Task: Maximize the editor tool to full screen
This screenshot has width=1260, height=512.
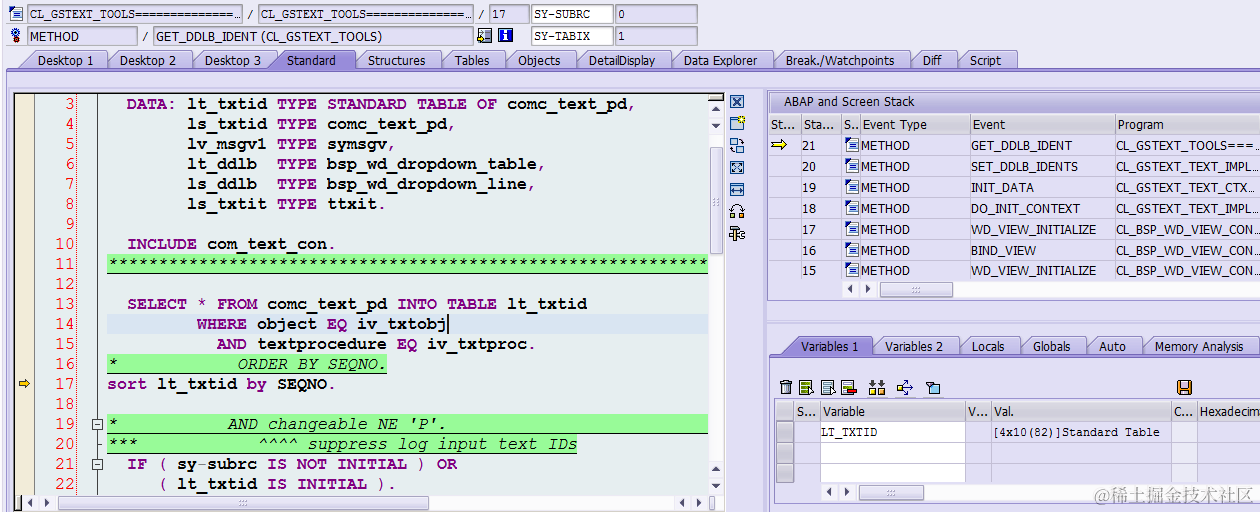Action: point(737,168)
